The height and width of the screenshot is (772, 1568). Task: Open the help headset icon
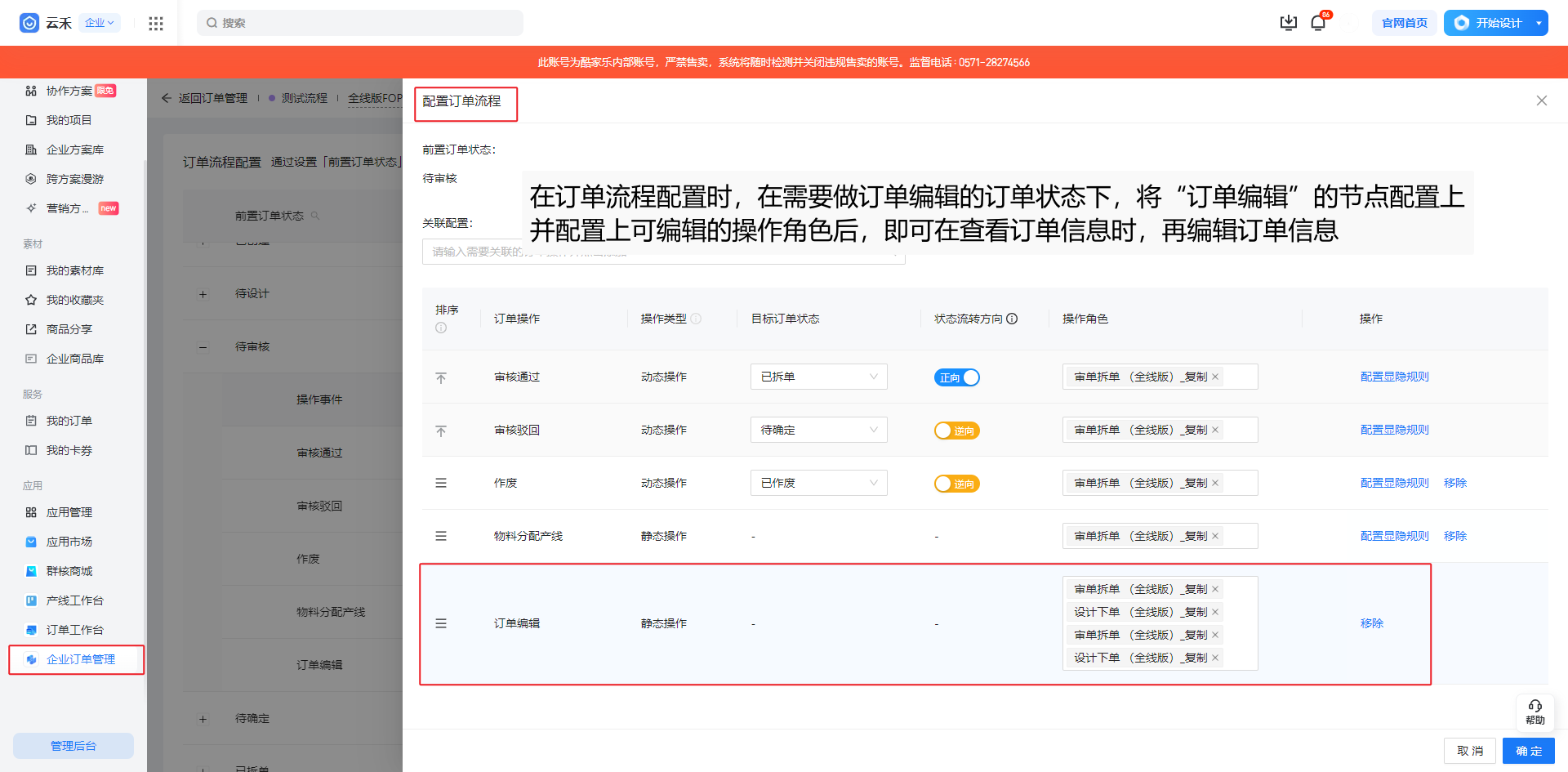(x=1535, y=711)
